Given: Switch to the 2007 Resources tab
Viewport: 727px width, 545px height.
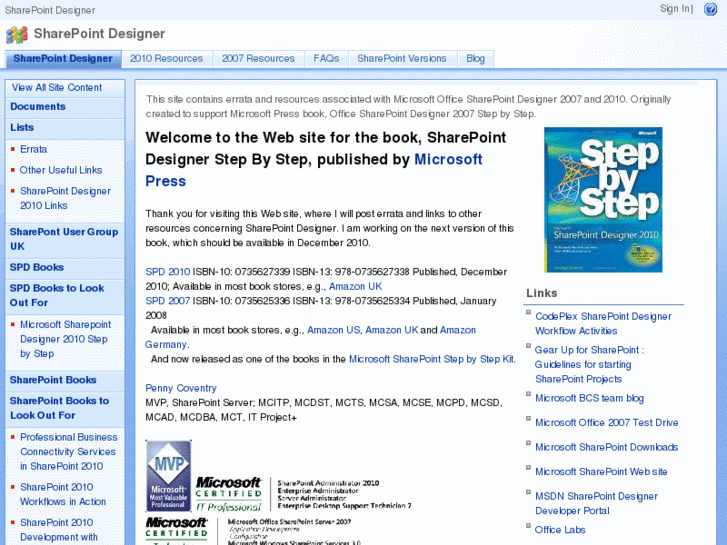Looking at the screenshot, I should [x=258, y=59].
